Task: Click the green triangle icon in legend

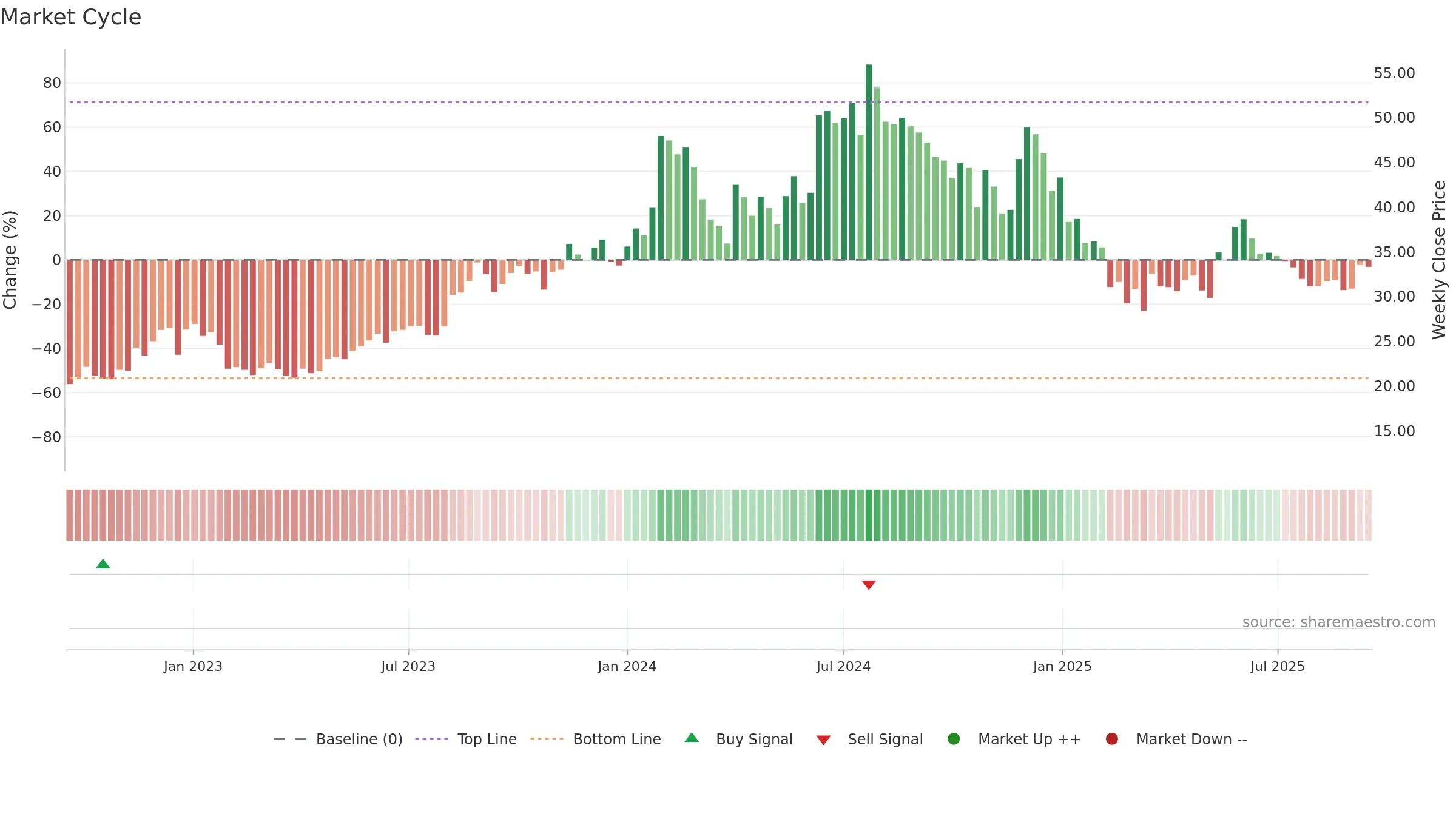Action: click(x=692, y=738)
